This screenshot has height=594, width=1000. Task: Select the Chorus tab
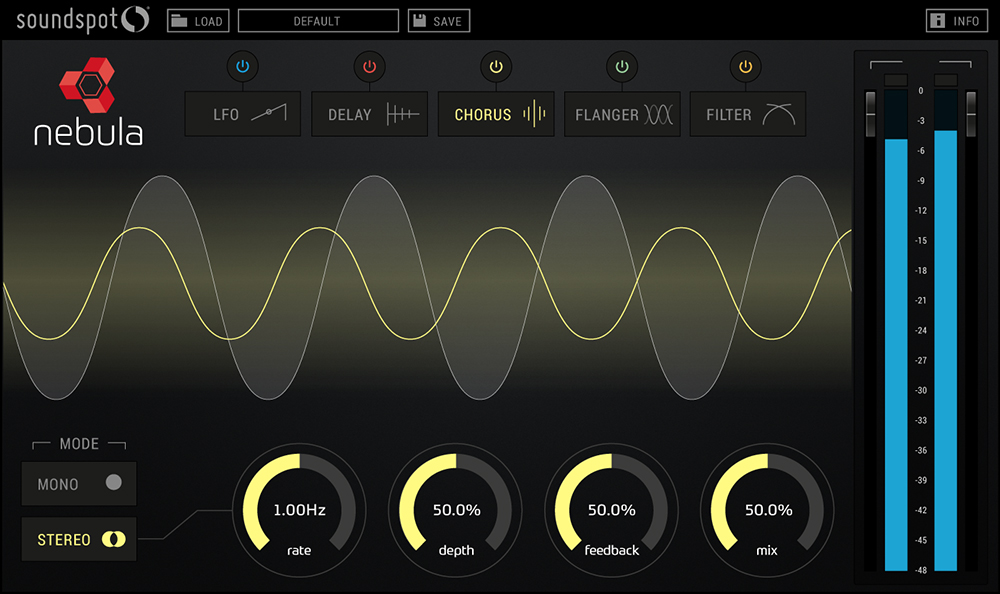(x=496, y=114)
